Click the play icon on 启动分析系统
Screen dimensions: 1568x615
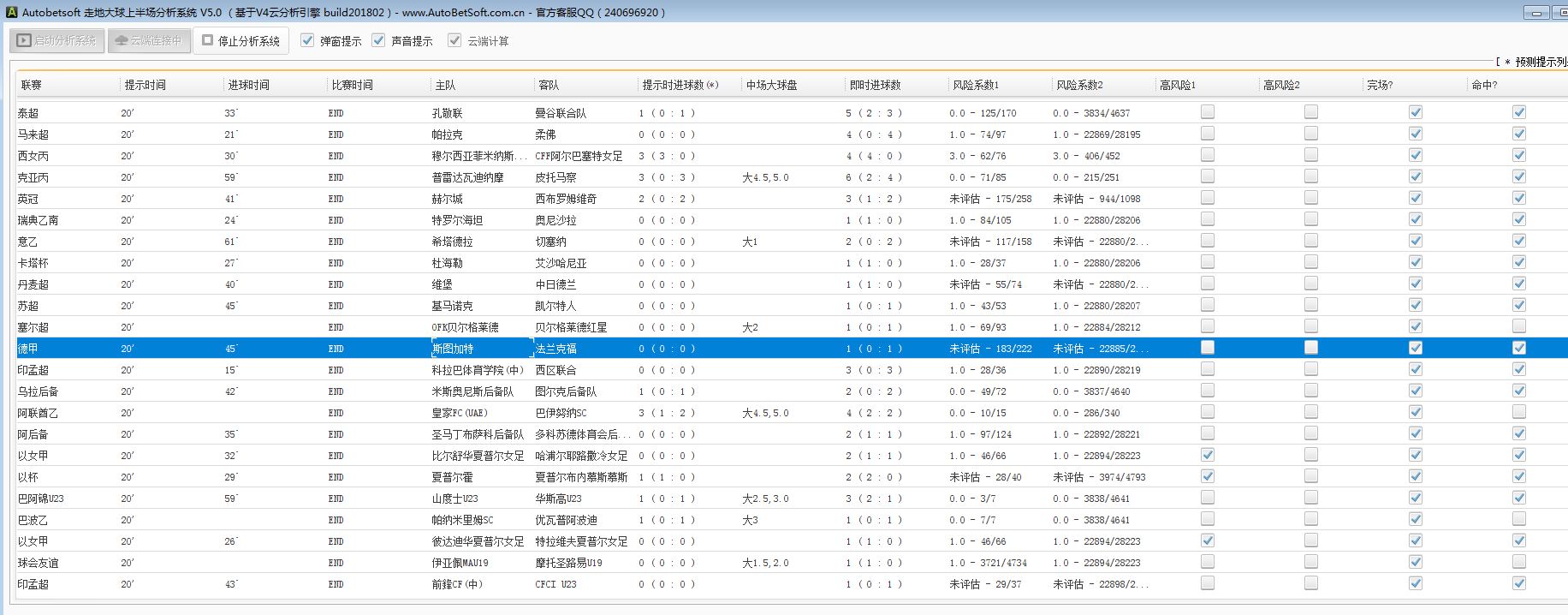click(x=24, y=40)
